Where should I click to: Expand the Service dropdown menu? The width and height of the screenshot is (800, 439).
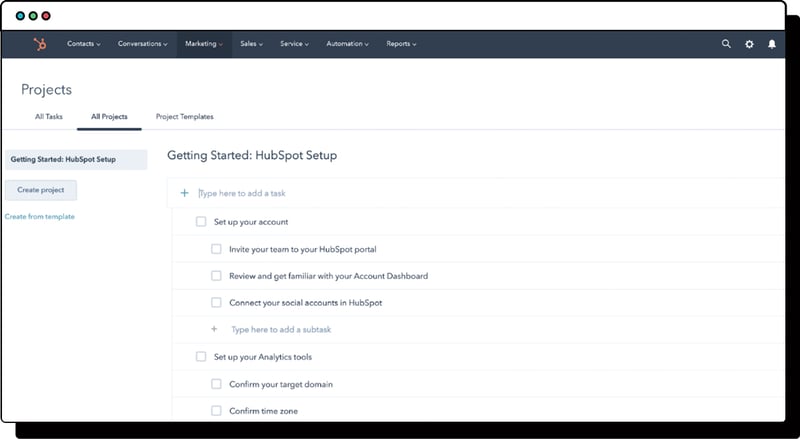pos(294,44)
